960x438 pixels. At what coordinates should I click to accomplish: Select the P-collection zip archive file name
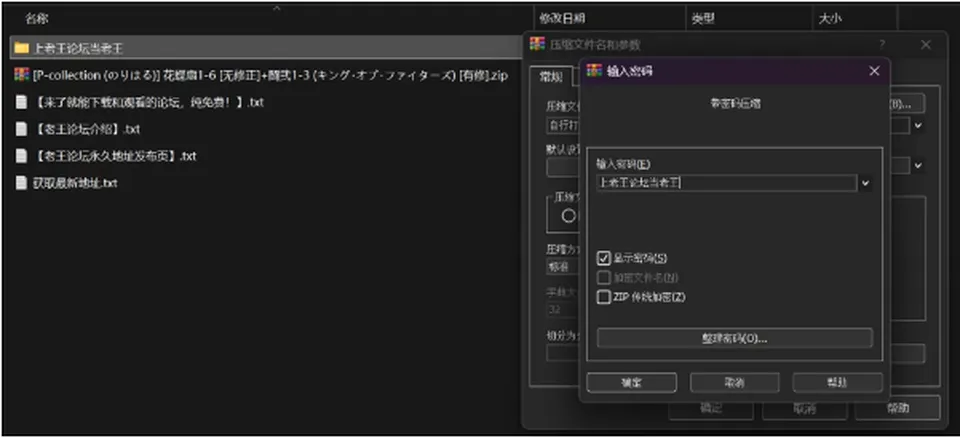coord(270,75)
